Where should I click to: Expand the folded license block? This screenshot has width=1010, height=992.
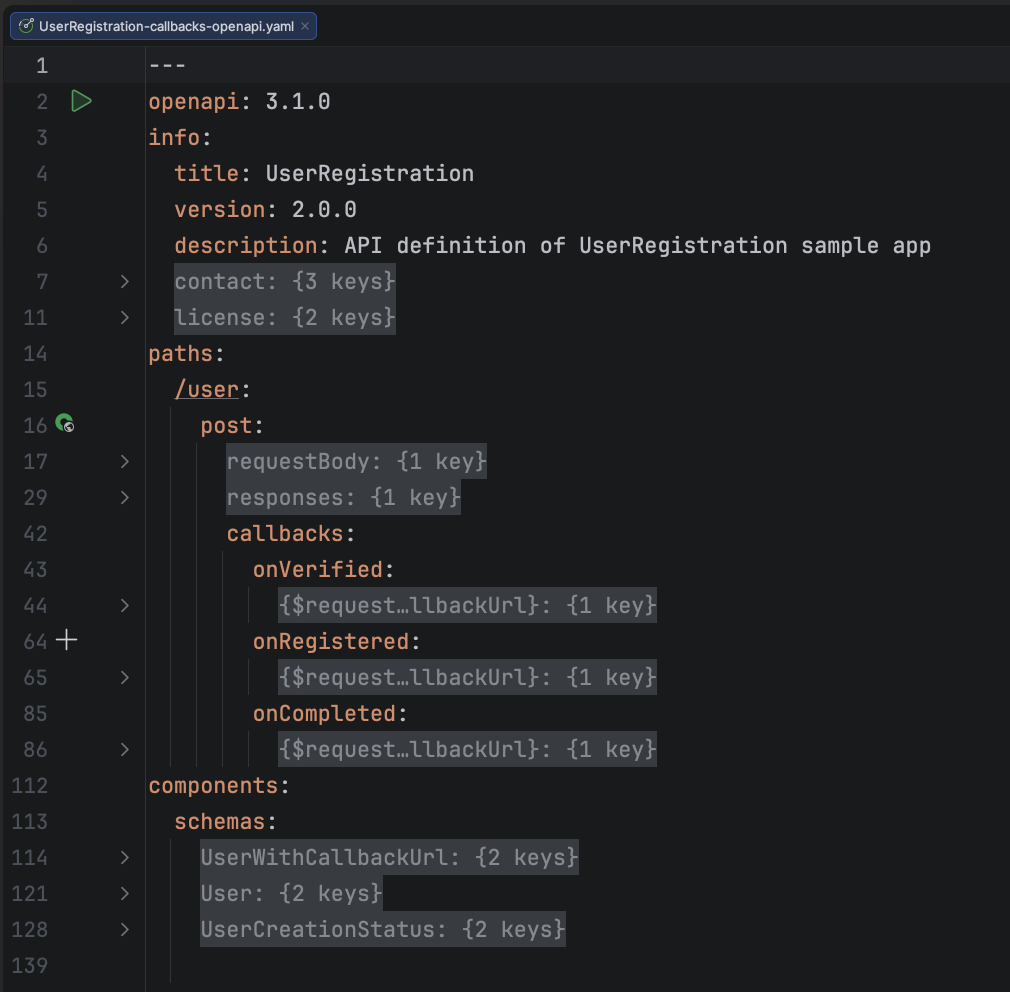[124, 318]
